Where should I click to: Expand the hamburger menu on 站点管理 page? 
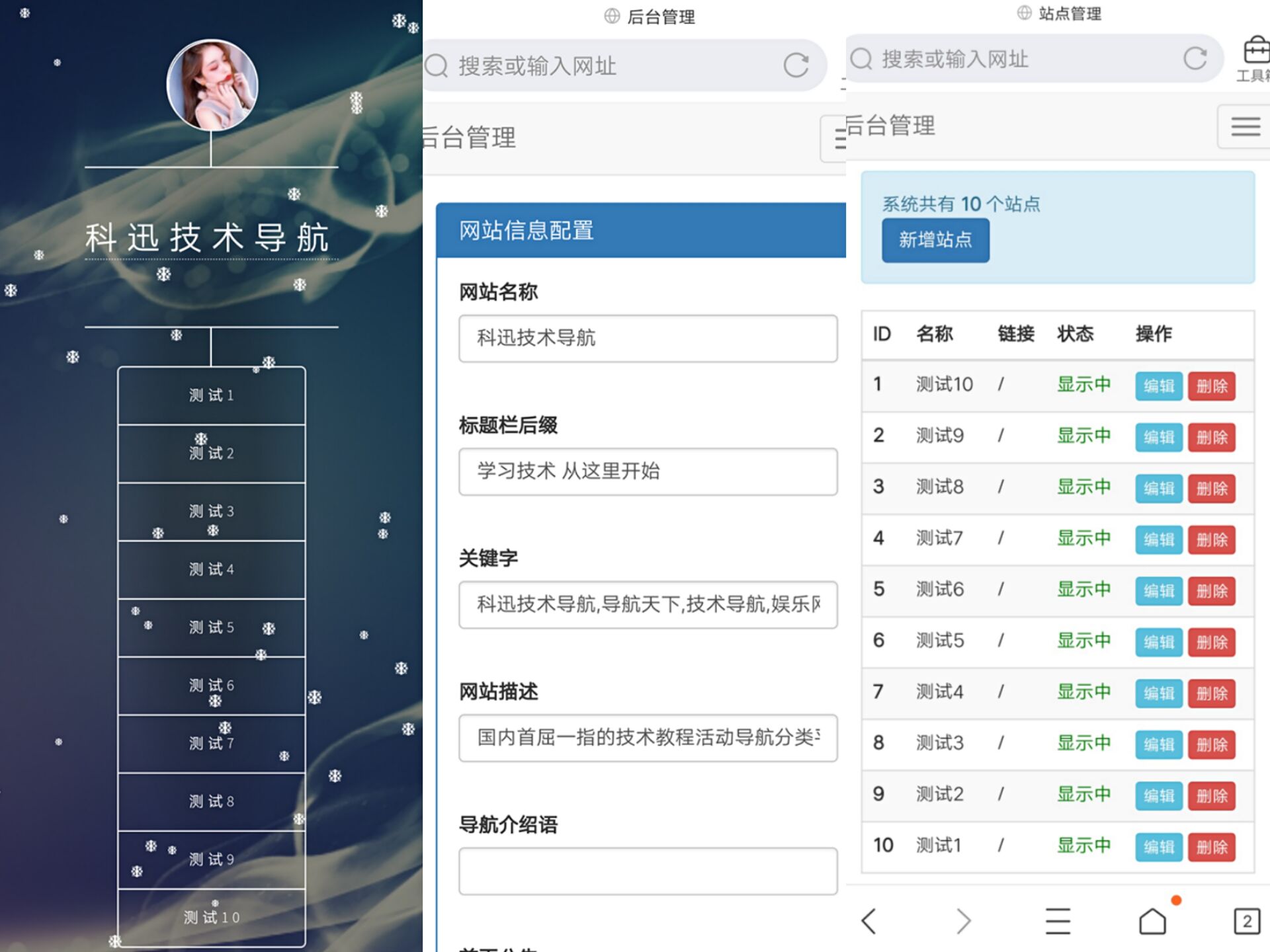pyautogui.click(x=1245, y=127)
